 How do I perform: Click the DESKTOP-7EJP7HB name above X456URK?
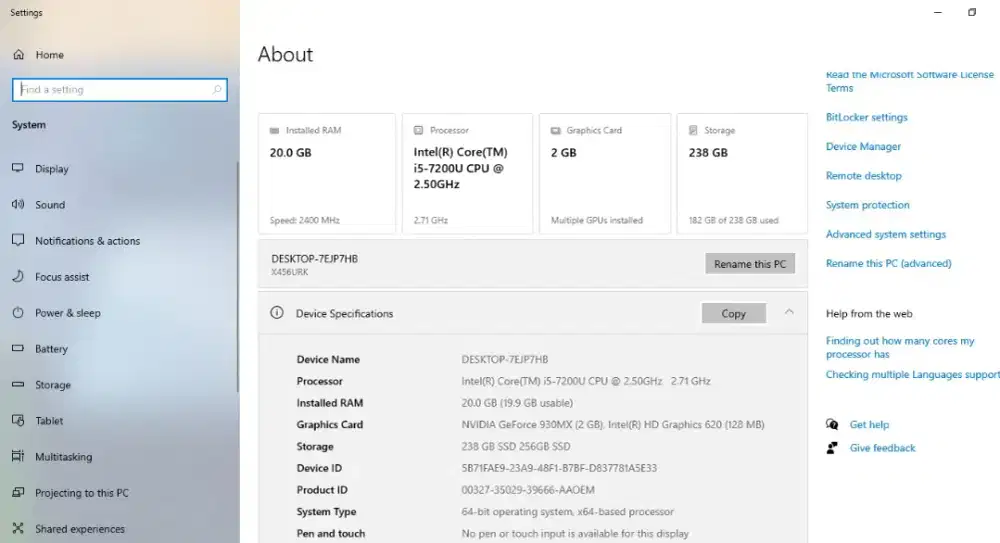(314, 258)
